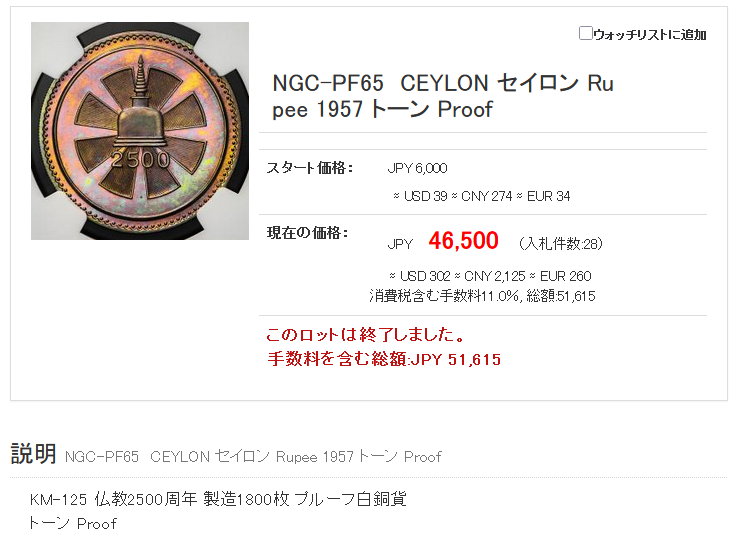Click the red current price 46,500
This screenshot has width=736, height=542.
tap(463, 241)
